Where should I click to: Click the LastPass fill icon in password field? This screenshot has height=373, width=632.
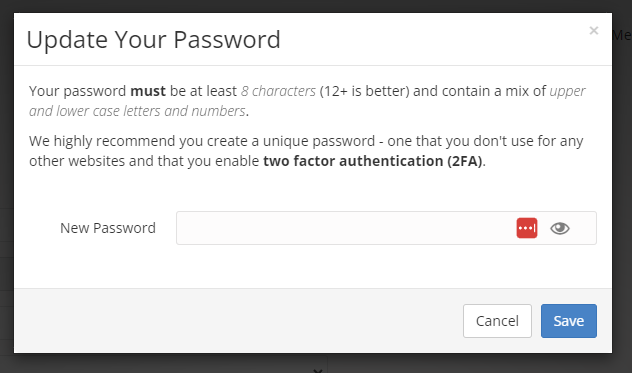527,228
